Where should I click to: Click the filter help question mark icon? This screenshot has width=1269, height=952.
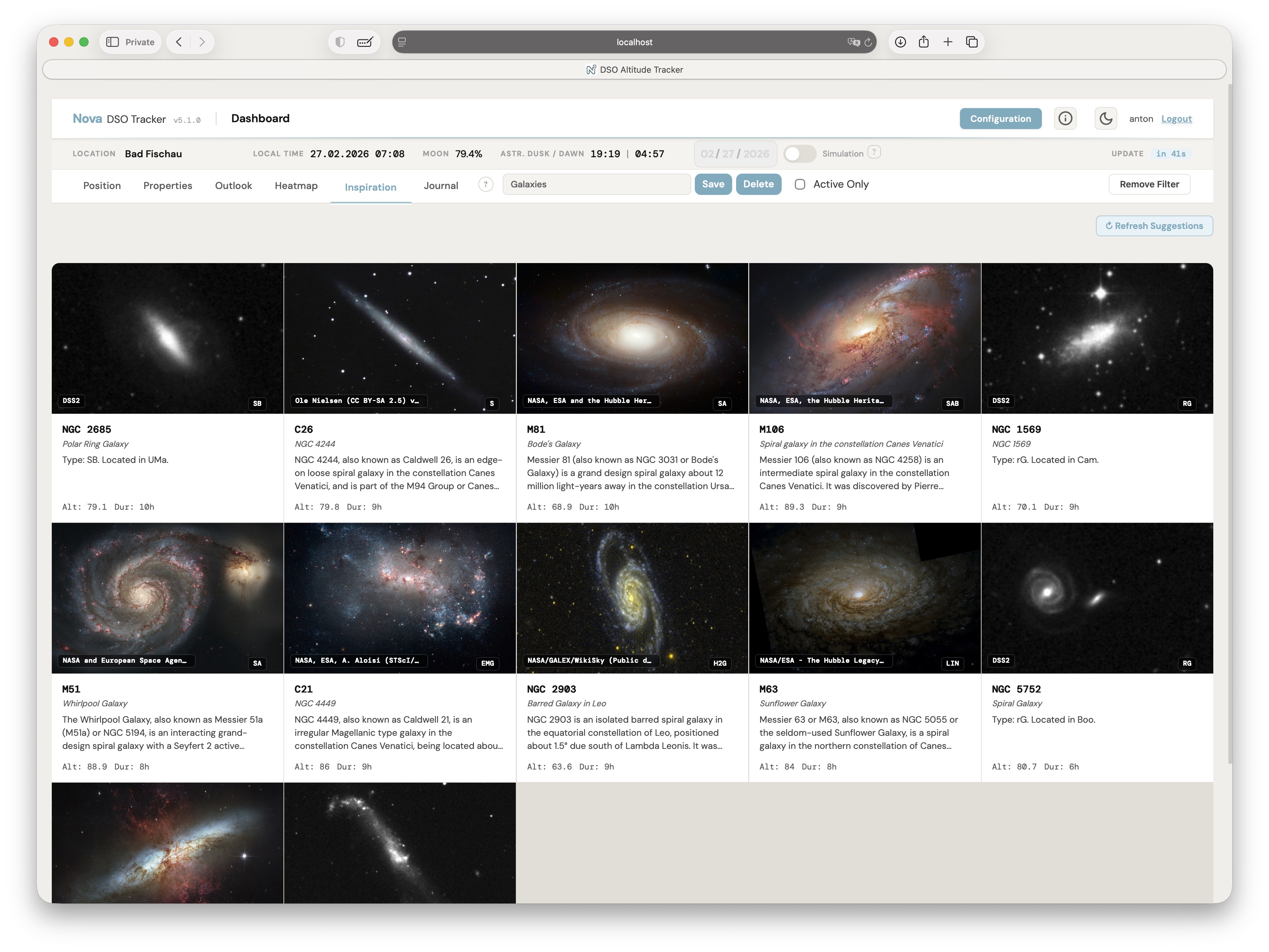click(485, 184)
